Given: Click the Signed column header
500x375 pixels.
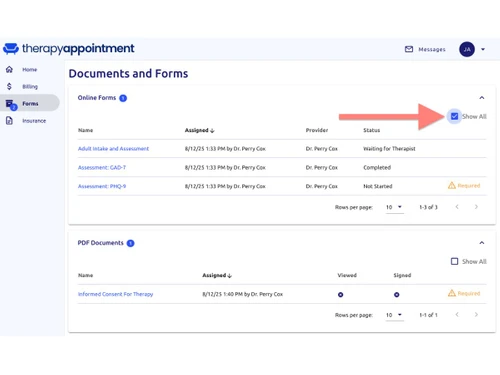Looking at the screenshot, I should (402, 275).
